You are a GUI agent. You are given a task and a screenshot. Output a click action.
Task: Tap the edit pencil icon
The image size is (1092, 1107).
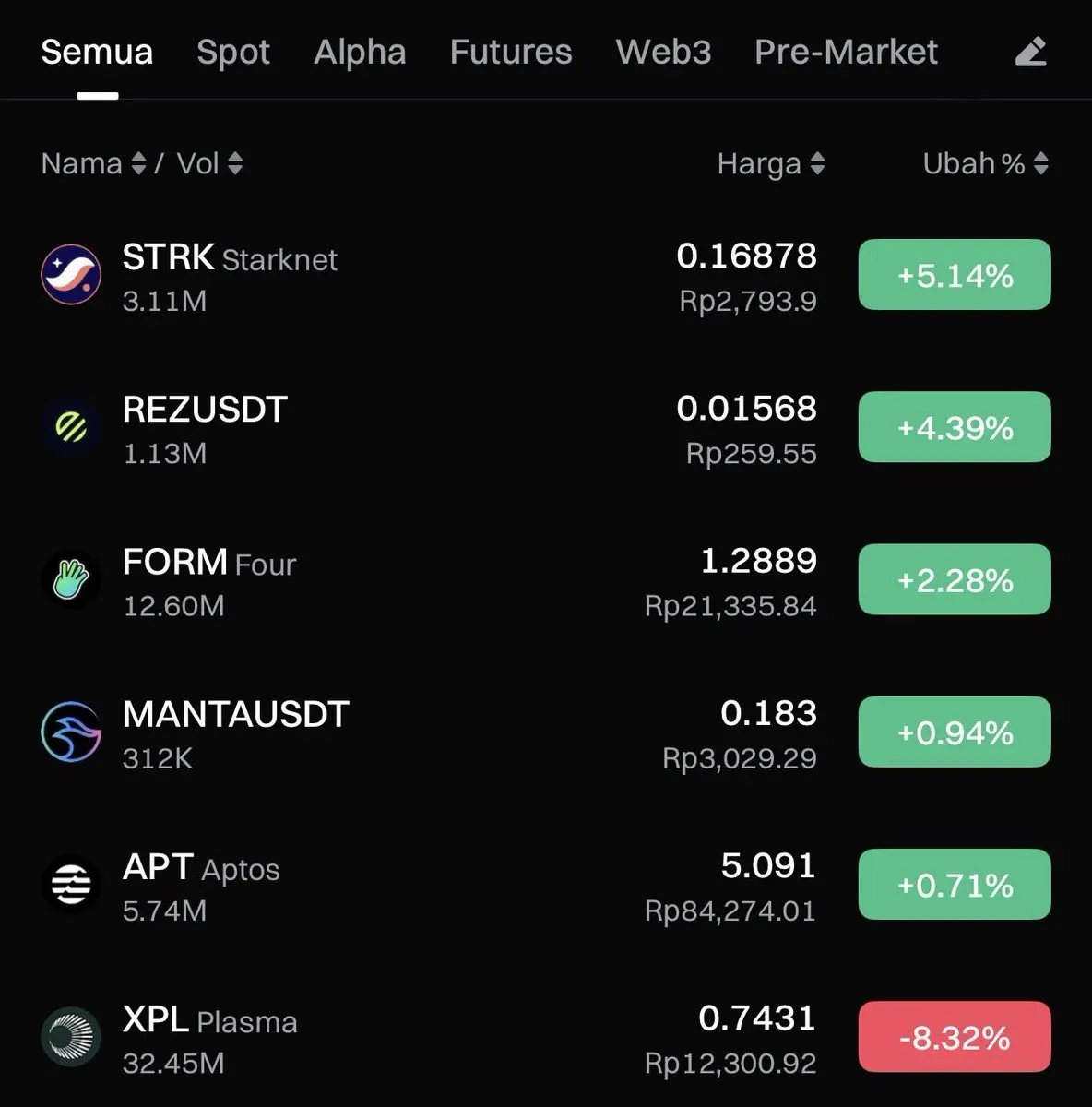click(1031, 53)
